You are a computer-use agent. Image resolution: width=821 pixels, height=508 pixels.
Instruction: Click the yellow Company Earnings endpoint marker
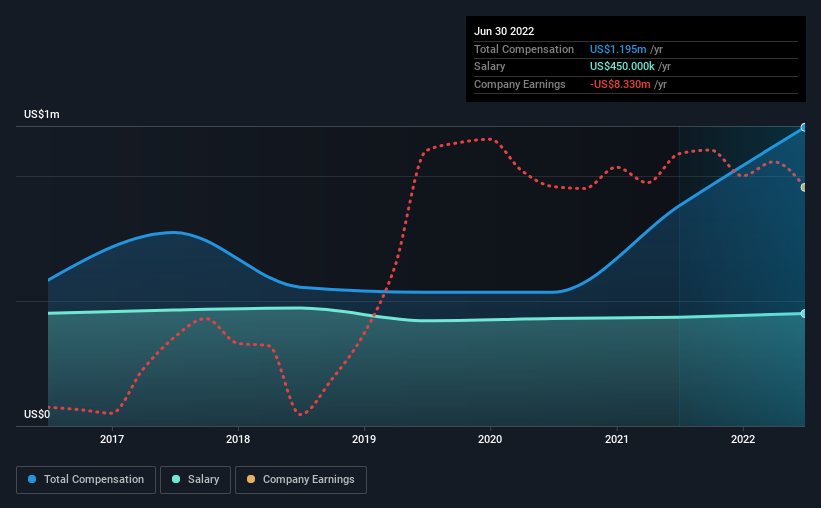point(804,187)
